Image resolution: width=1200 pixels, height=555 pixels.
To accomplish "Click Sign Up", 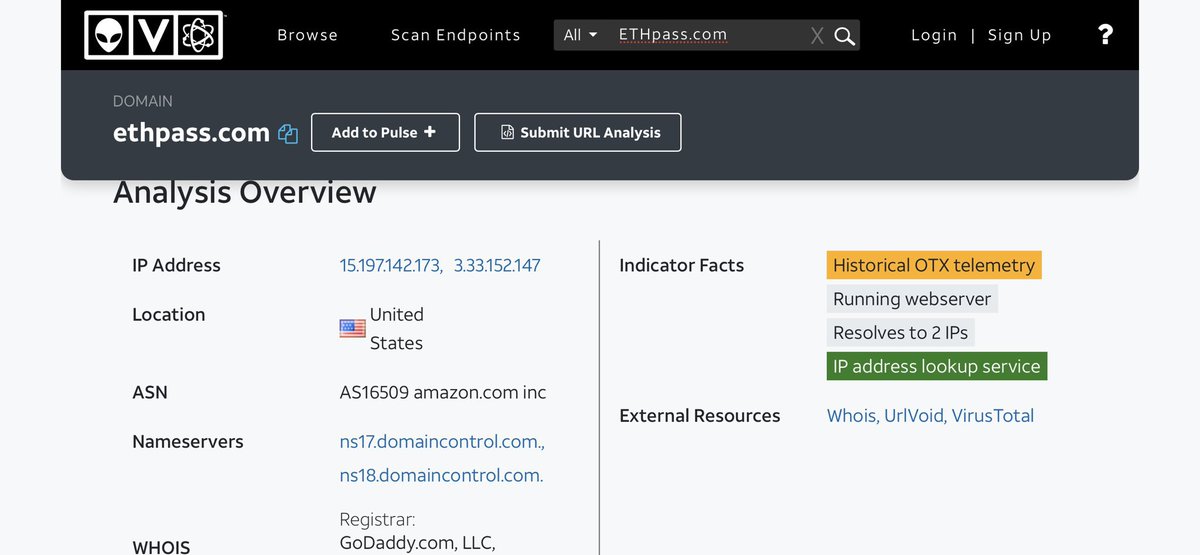I will click(x=1019, y=35).
